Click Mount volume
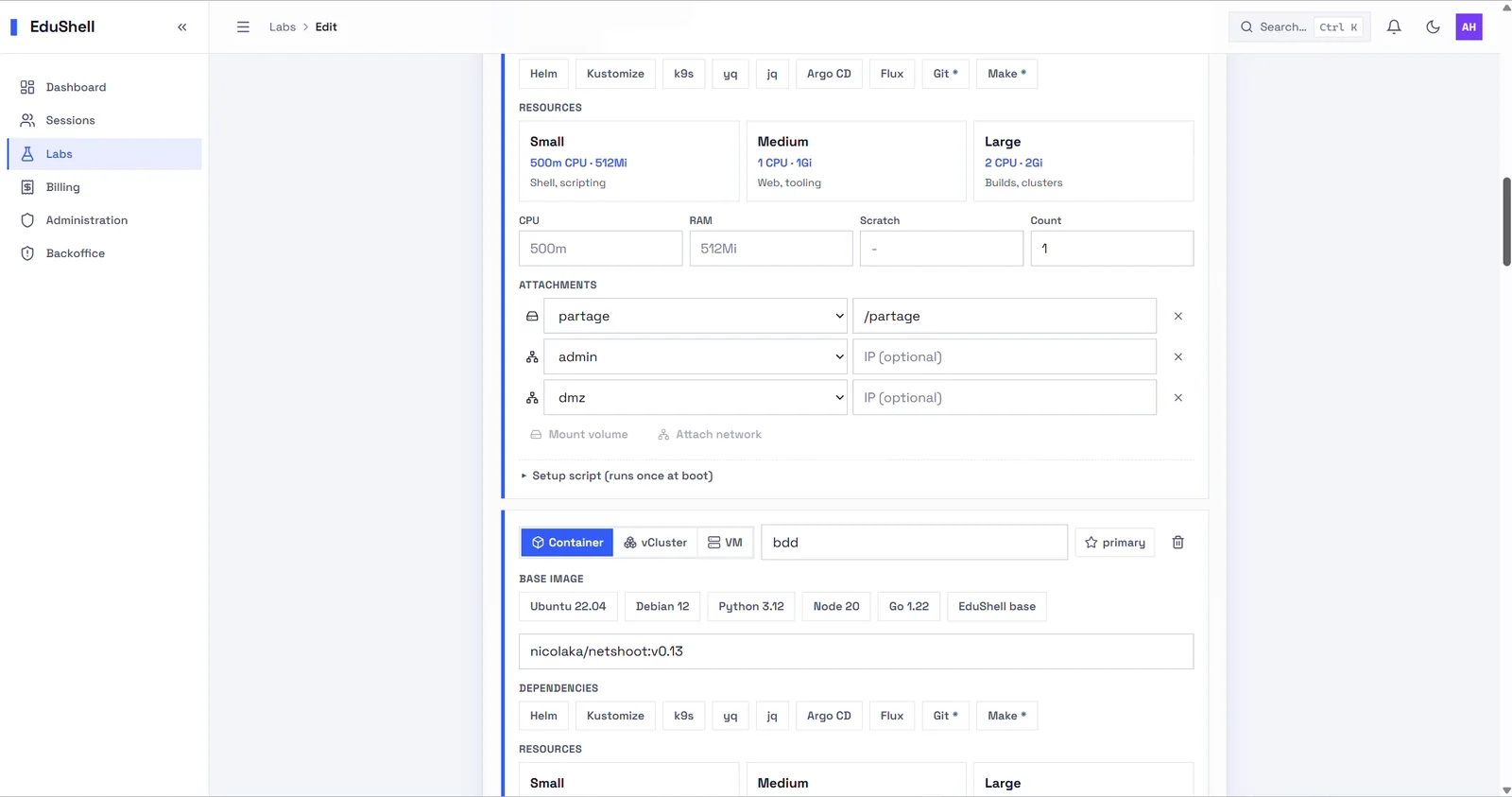The image size is (1512, 797). point(579,435)
